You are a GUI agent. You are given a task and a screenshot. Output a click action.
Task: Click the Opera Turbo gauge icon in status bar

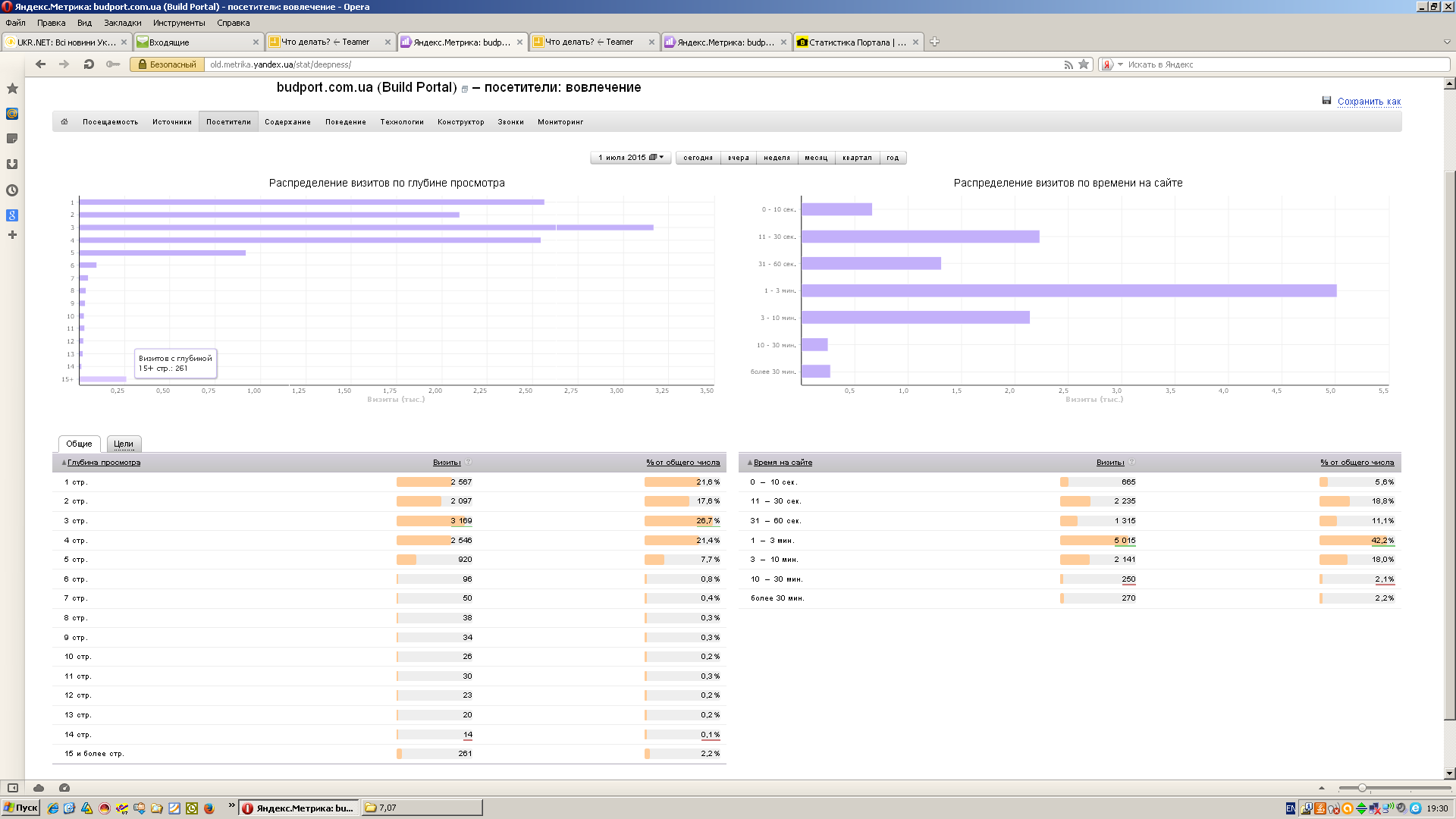tap(64, 788)
